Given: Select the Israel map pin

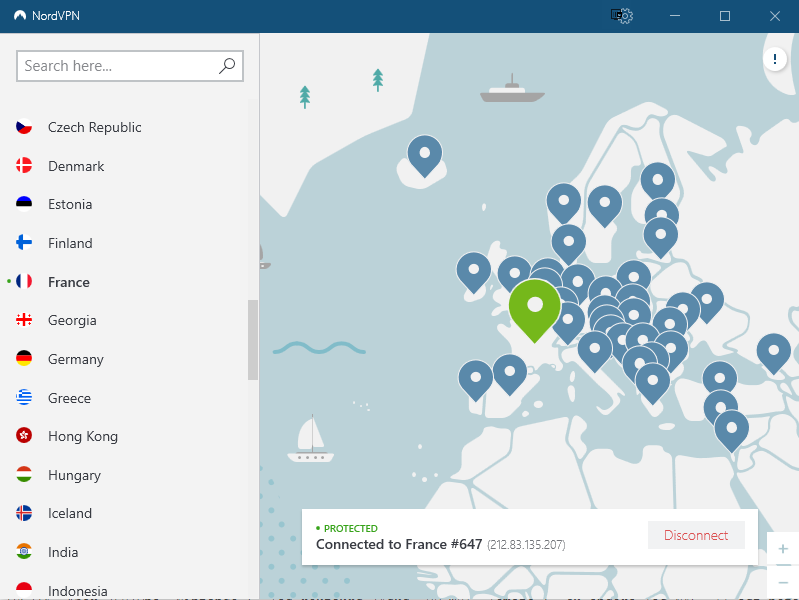Looking at the screenshot, I should click(731, 430).
